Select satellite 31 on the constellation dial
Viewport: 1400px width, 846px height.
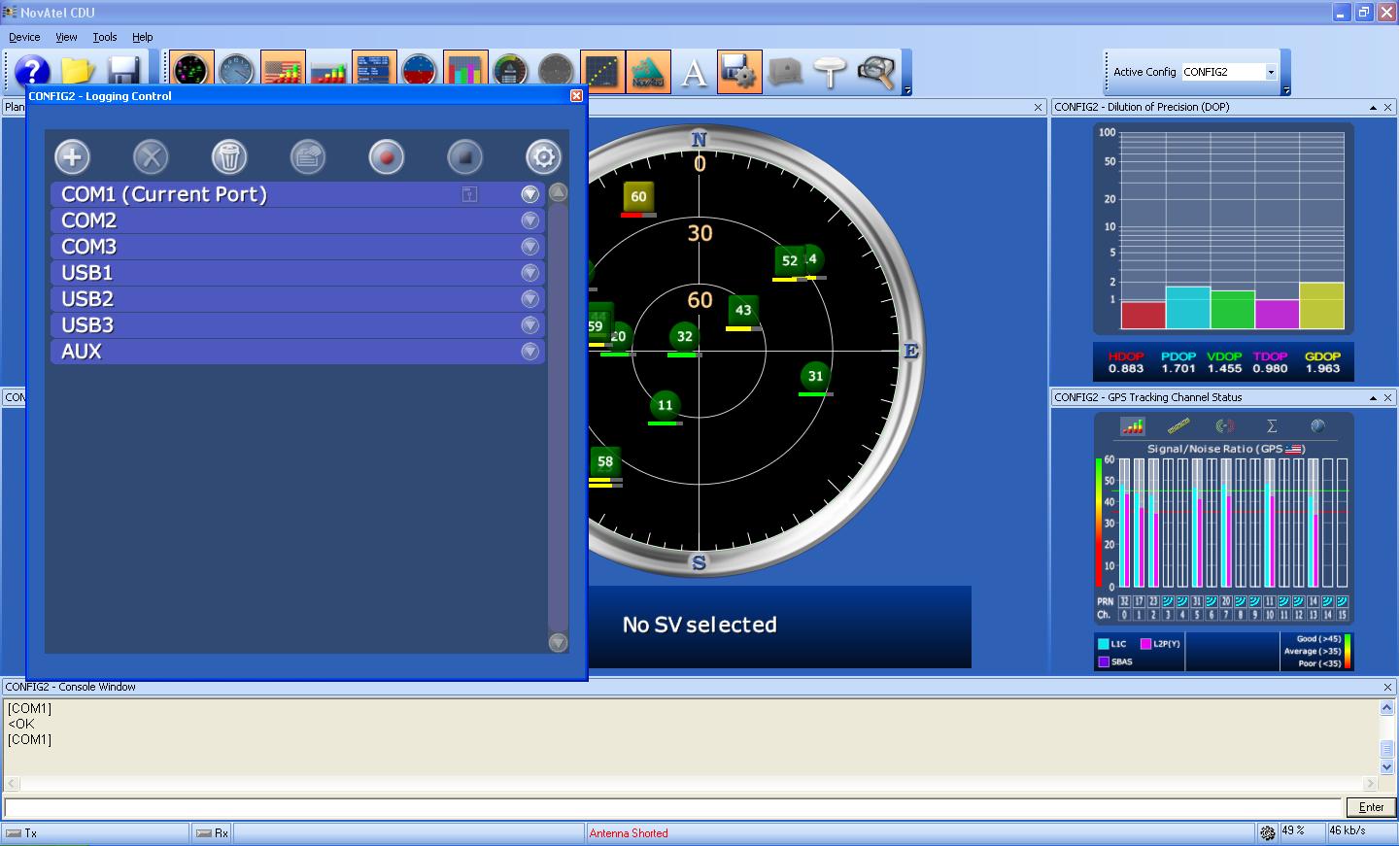click(815, 376)
